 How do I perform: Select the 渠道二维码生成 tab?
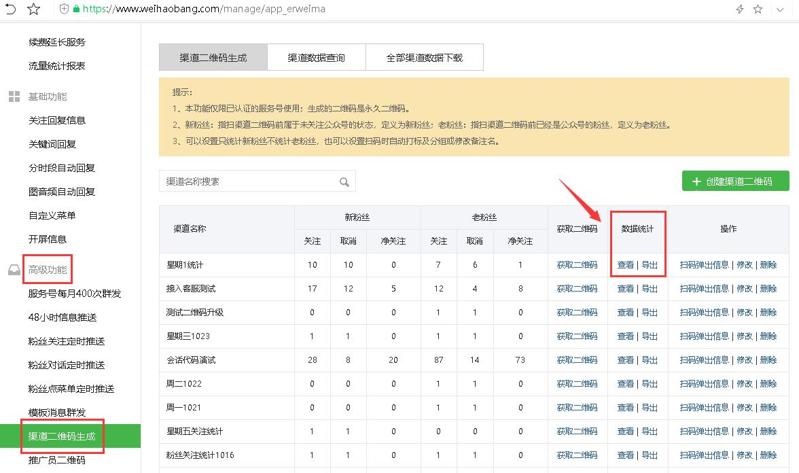click(x=213, y=58)
